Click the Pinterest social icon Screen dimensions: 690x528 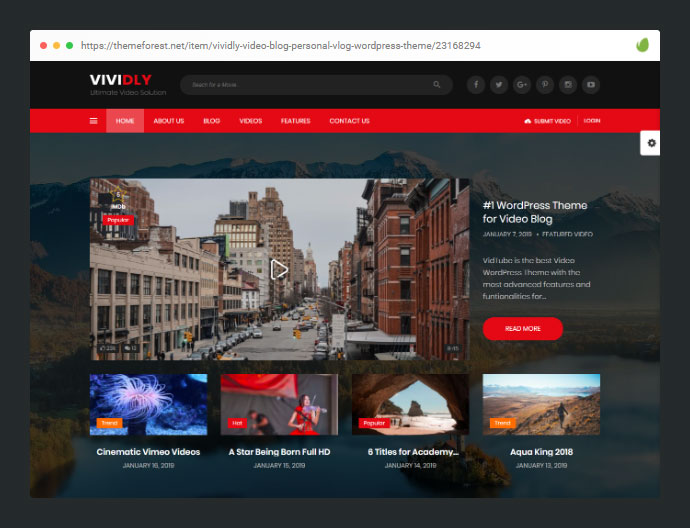coord(545,84)
